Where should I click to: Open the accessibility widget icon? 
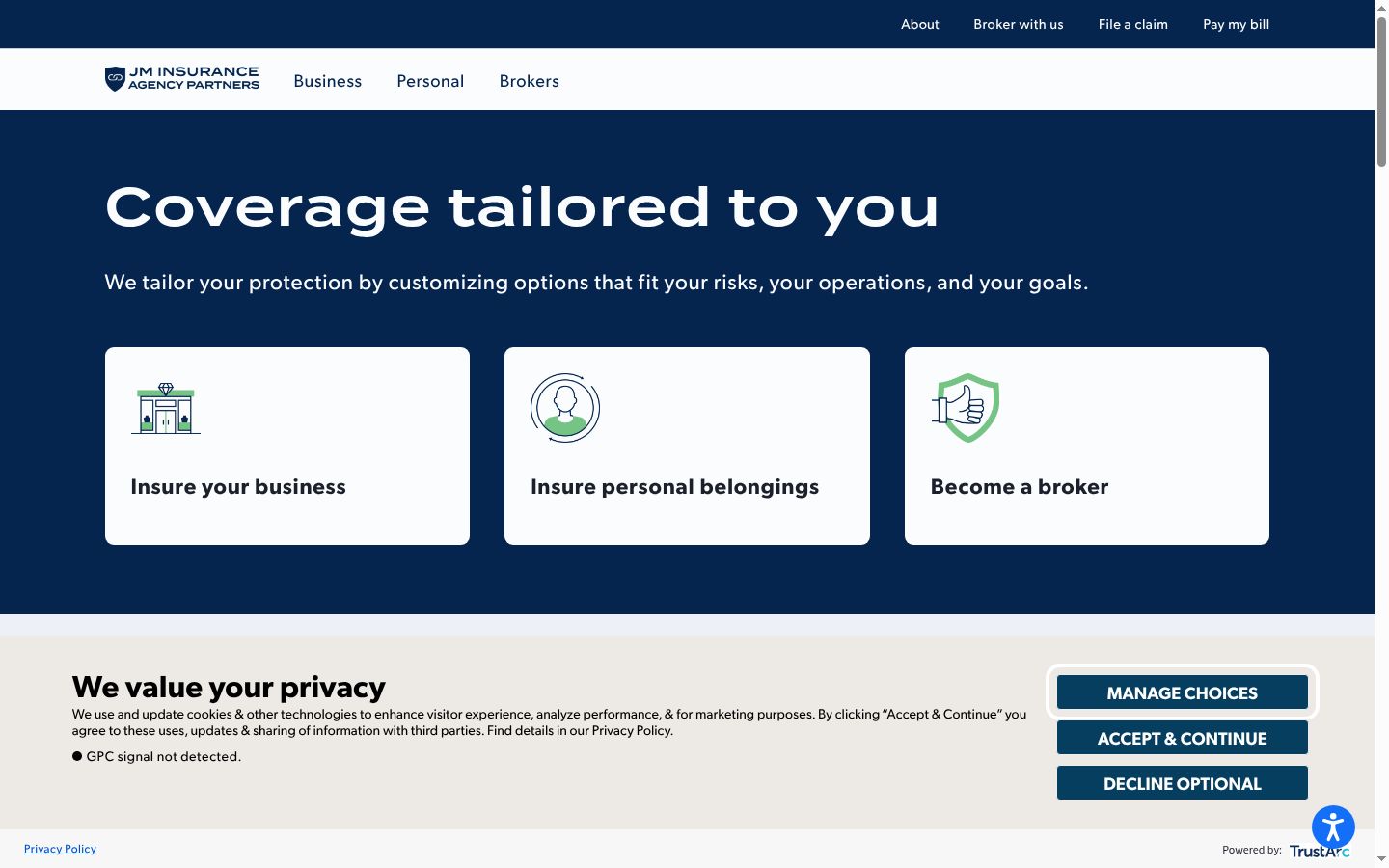click(x=1333, y=827)
